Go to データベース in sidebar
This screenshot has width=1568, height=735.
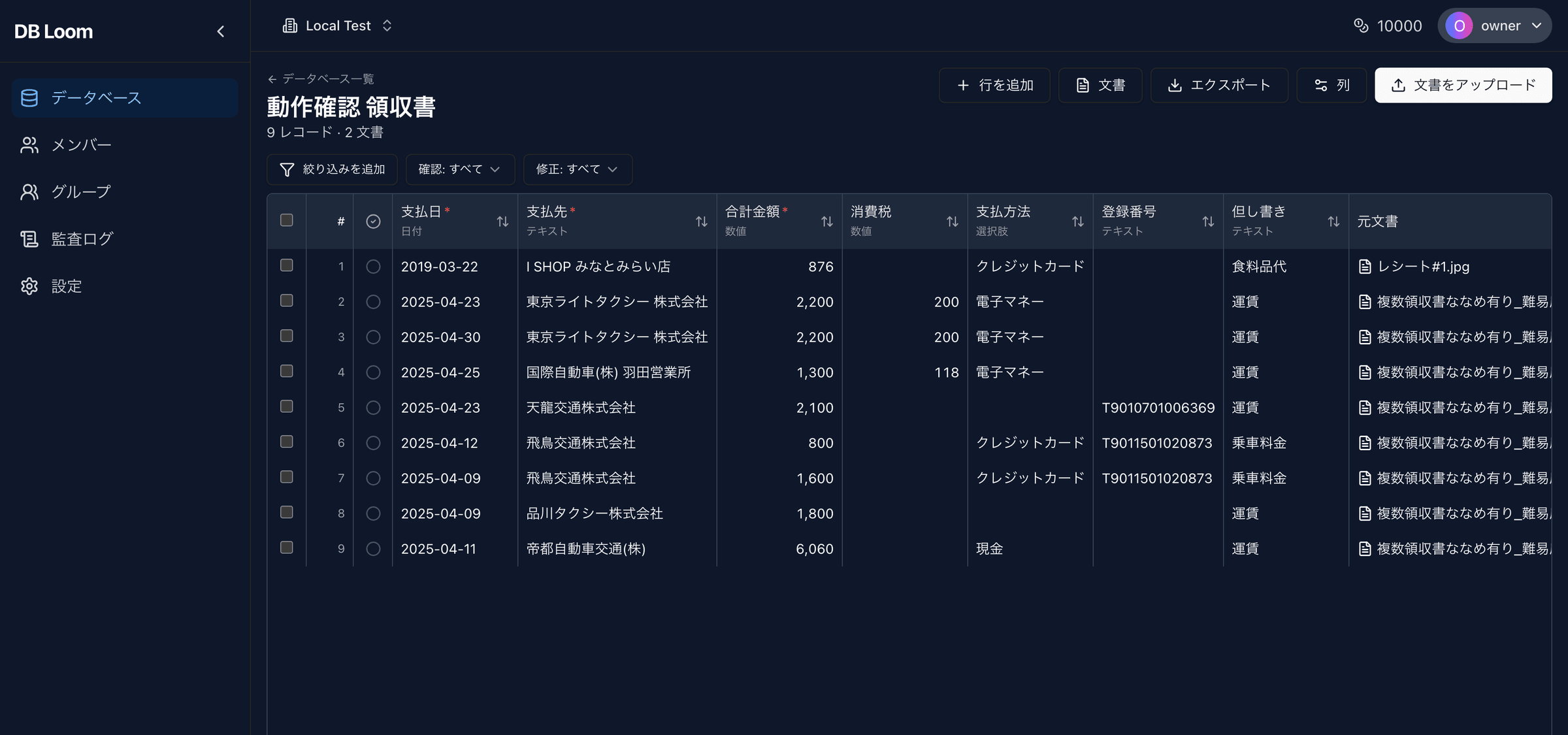point(125,98)
